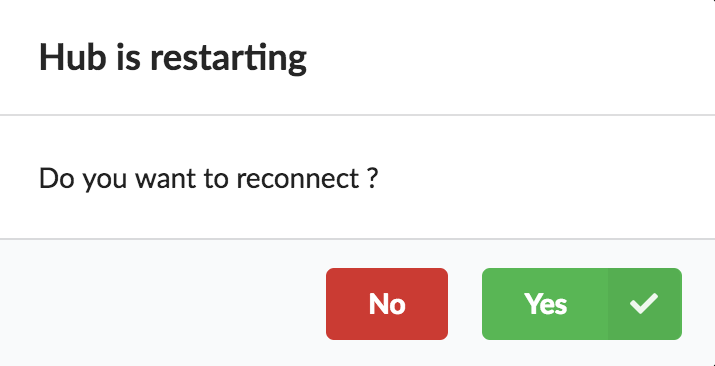Choose the No label text
715x366 pixels.
pyautogui.click(x=387, y=304)
